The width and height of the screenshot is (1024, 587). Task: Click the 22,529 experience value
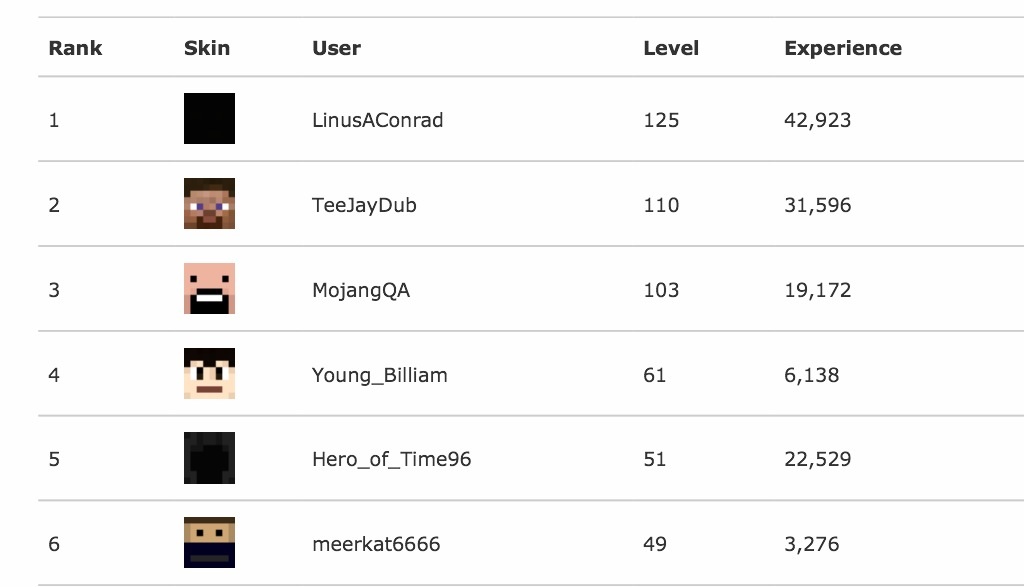click(x=817, y=460)
